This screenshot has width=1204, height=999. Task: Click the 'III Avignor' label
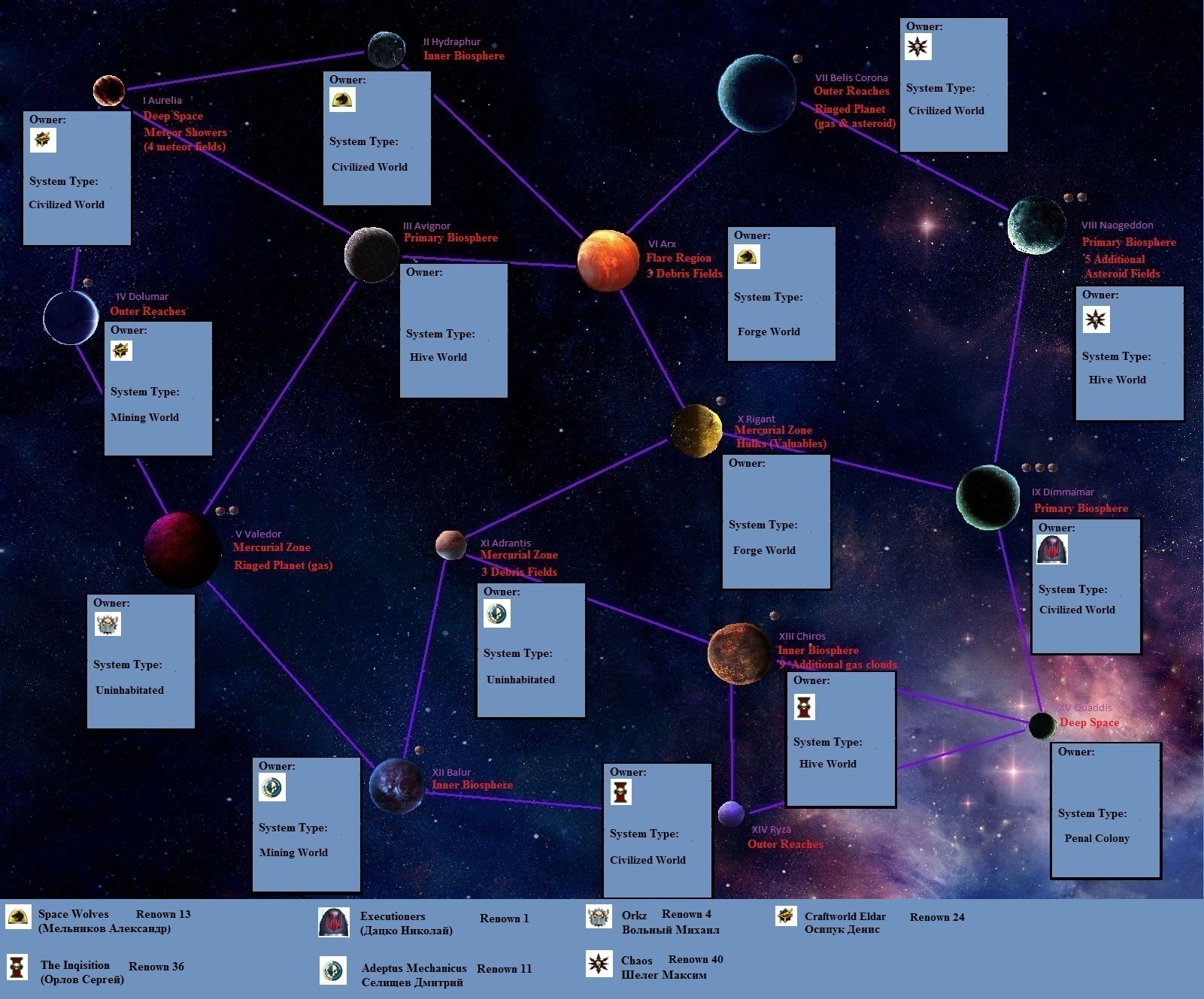(x=427, y=226)
